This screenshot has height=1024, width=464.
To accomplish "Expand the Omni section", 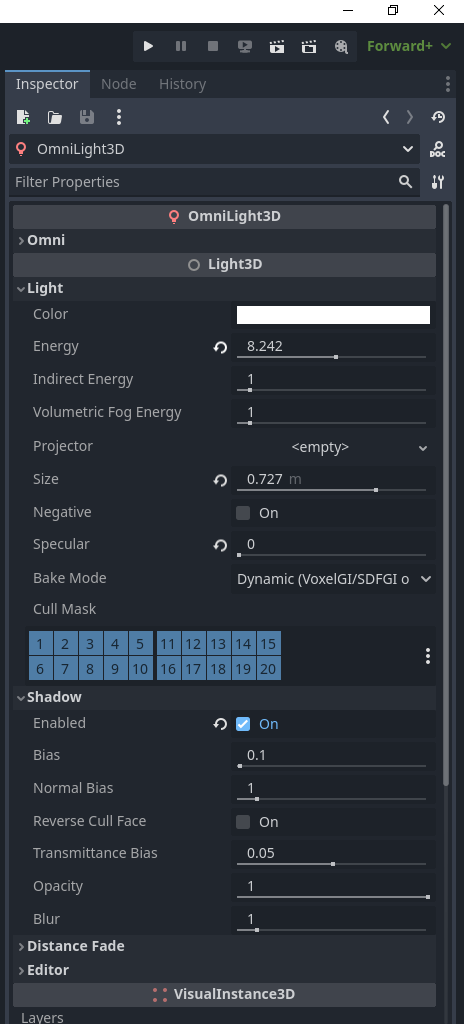I will tap(224, 240).
